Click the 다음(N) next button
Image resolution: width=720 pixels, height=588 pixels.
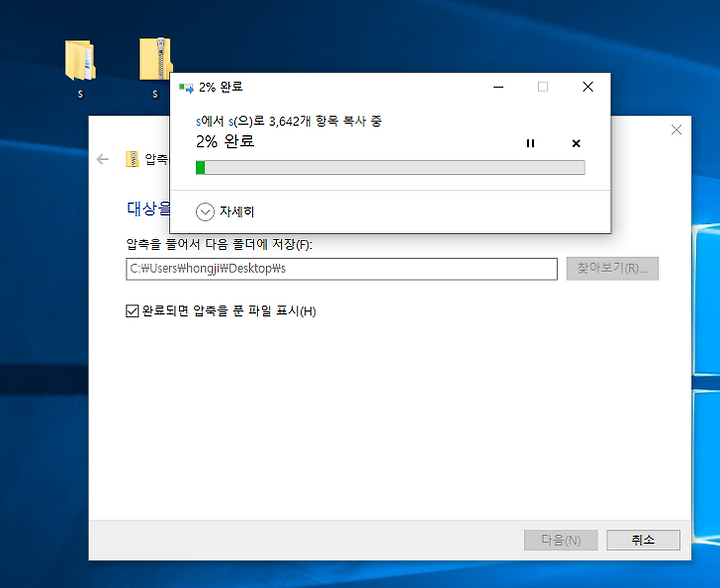coord(561,540)
